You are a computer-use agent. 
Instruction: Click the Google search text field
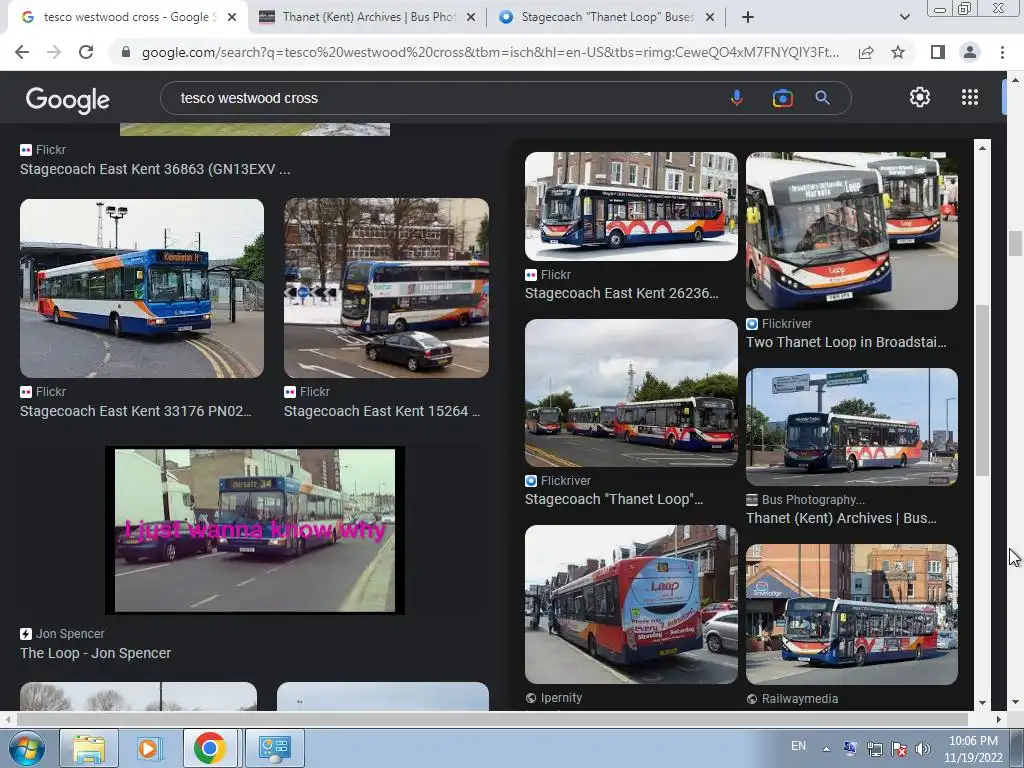coord(451,98)
